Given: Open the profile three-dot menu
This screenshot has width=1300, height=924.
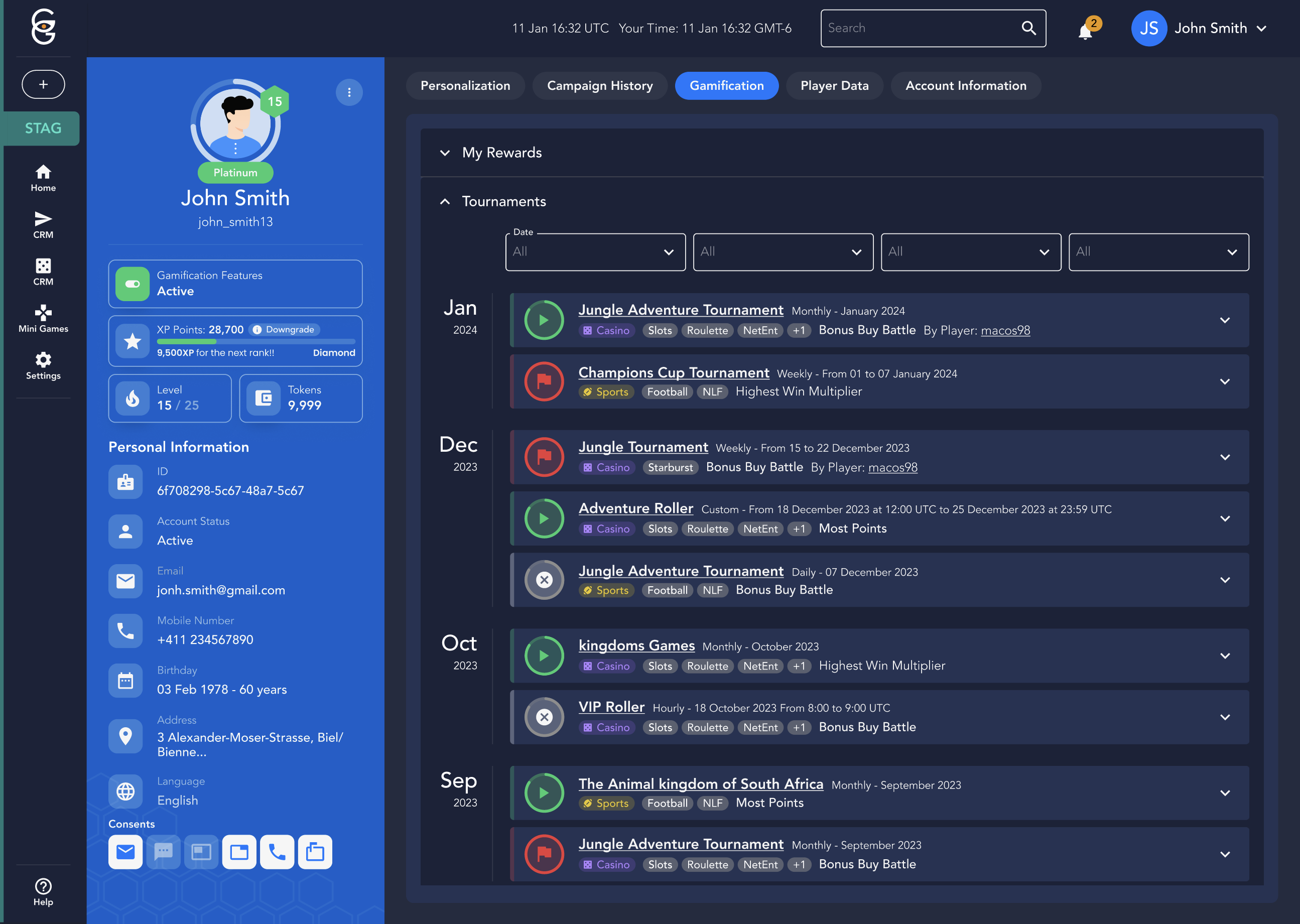Looking at the screenshot, I should 349,92.
